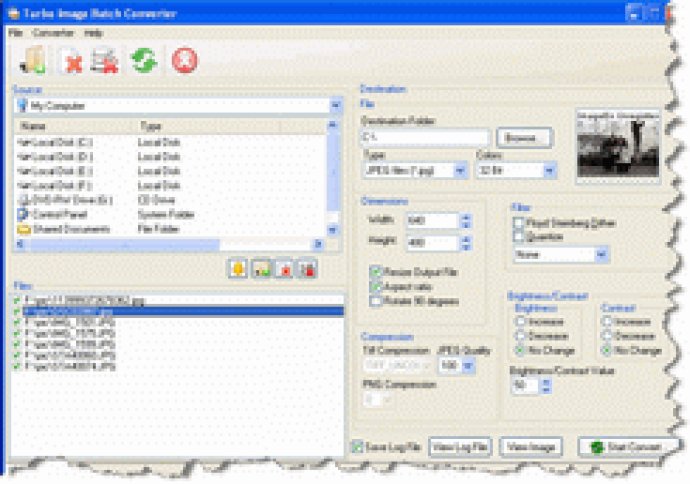Viewport: 690px width, 484px height.
Task: Open the Type dropdown showing JPEG files
Action: (x=460, y=170)
